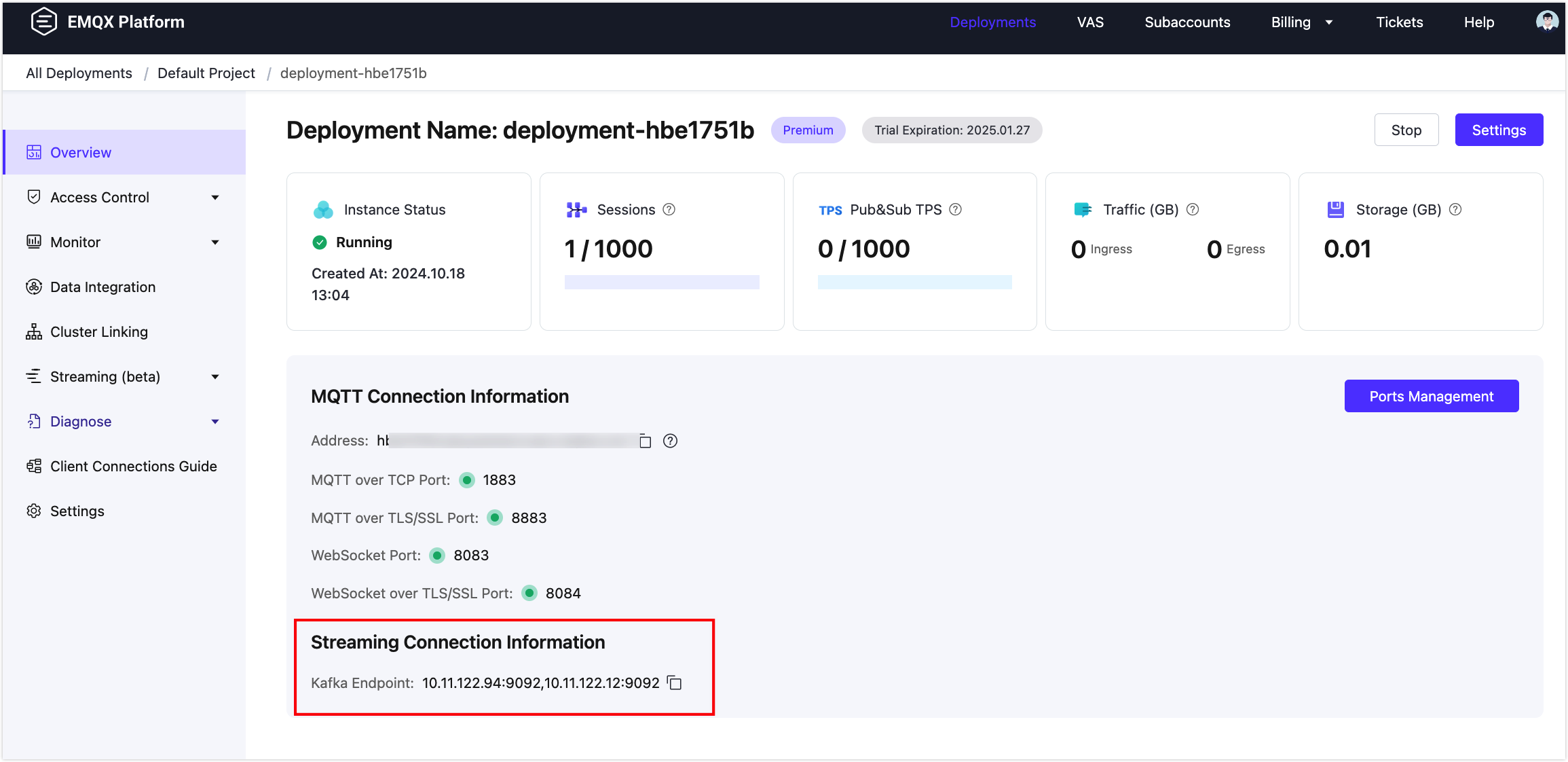Click the TCP port 1883 status indicator
Image resolution: width=1568 pixels, height=762 pixels.
[x=467, y=480]
